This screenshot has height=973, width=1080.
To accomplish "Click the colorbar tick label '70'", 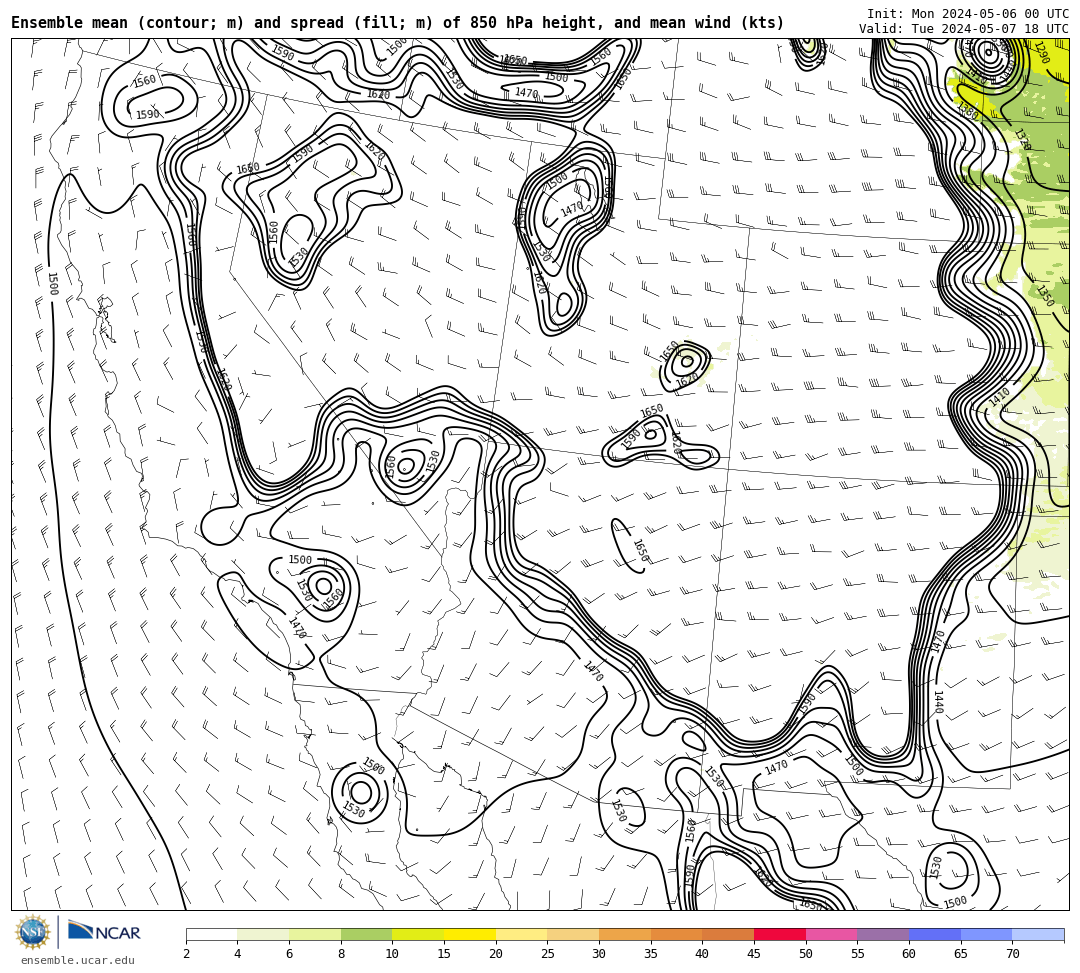I will coord(1012,954).
